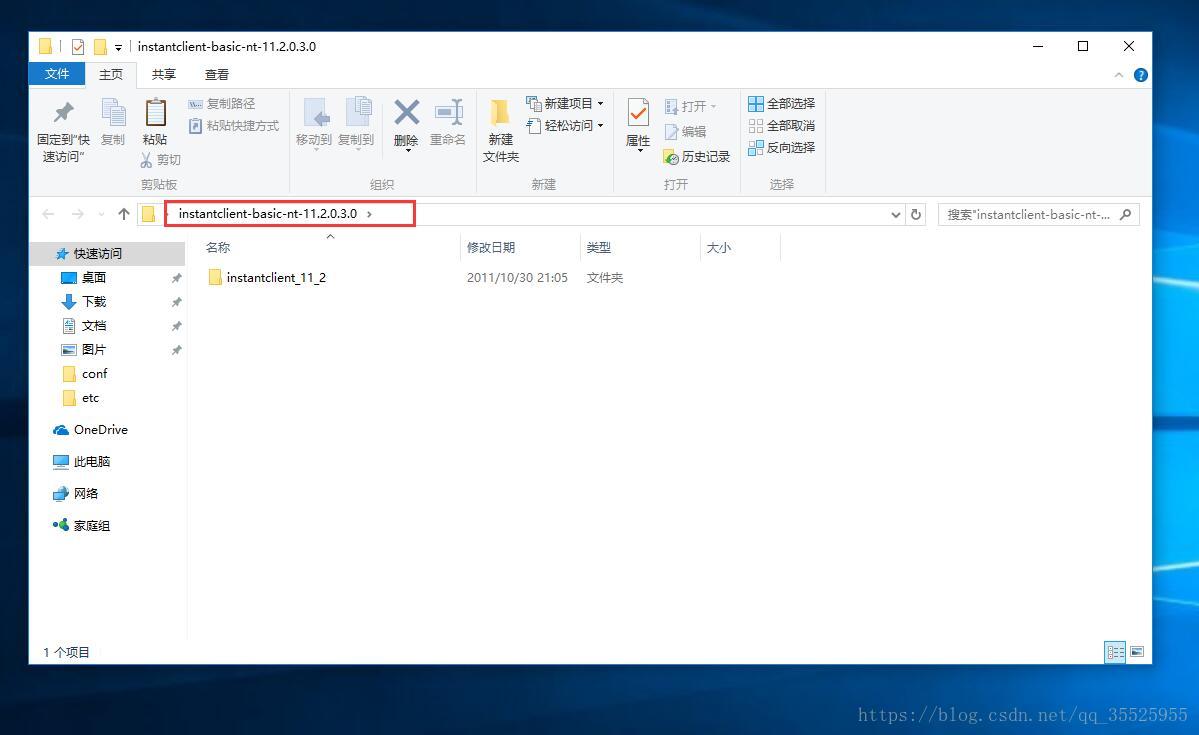Open 历史记录 in the ribbon
The width and height of the screenshot is (1199, 735).
click(x=697, y=157)
